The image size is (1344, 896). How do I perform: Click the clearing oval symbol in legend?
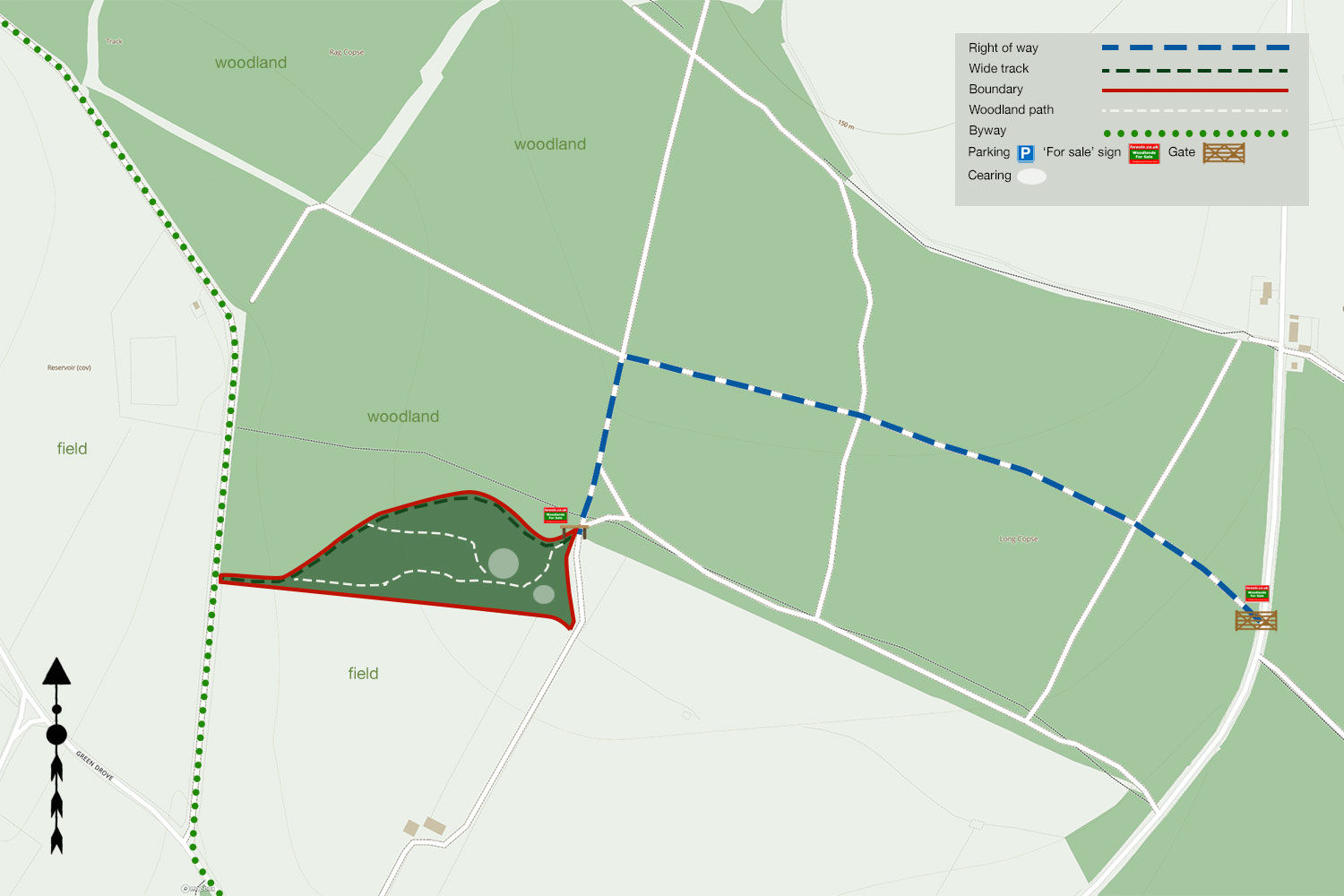(x=1031, y=177)
